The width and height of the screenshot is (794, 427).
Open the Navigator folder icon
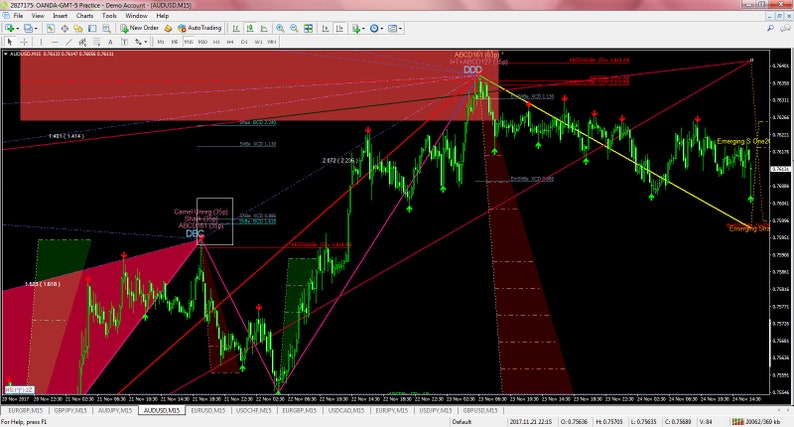tap(78, 28)
